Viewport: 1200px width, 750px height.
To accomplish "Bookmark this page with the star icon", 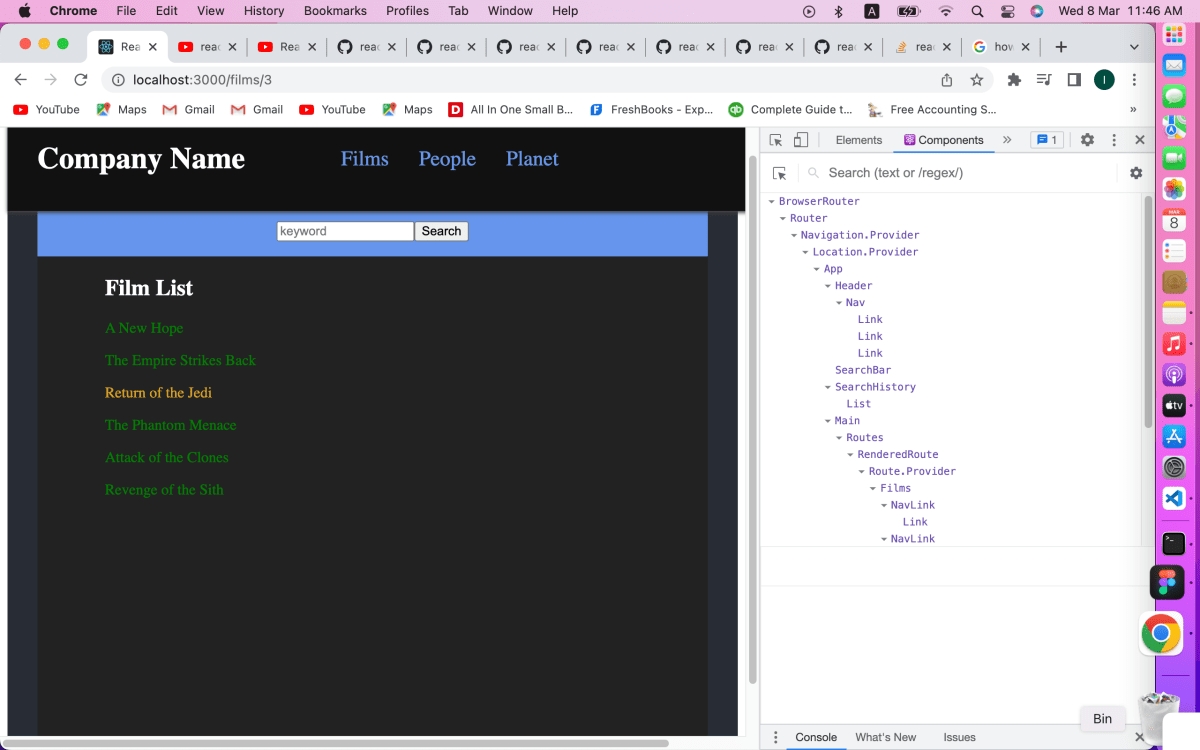I will point(977,80).
